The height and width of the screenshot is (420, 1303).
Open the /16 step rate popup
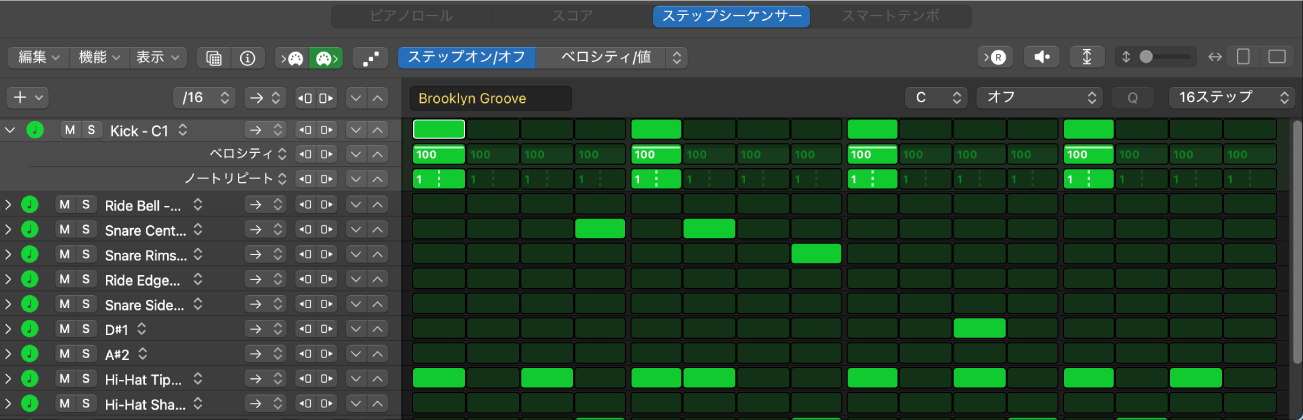(204, 98)
